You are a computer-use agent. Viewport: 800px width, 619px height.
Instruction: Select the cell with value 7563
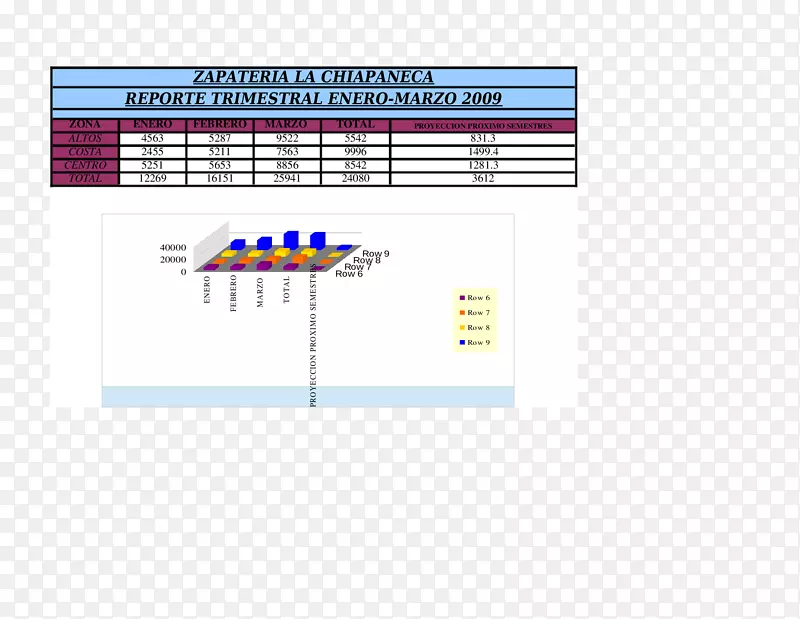286,152
